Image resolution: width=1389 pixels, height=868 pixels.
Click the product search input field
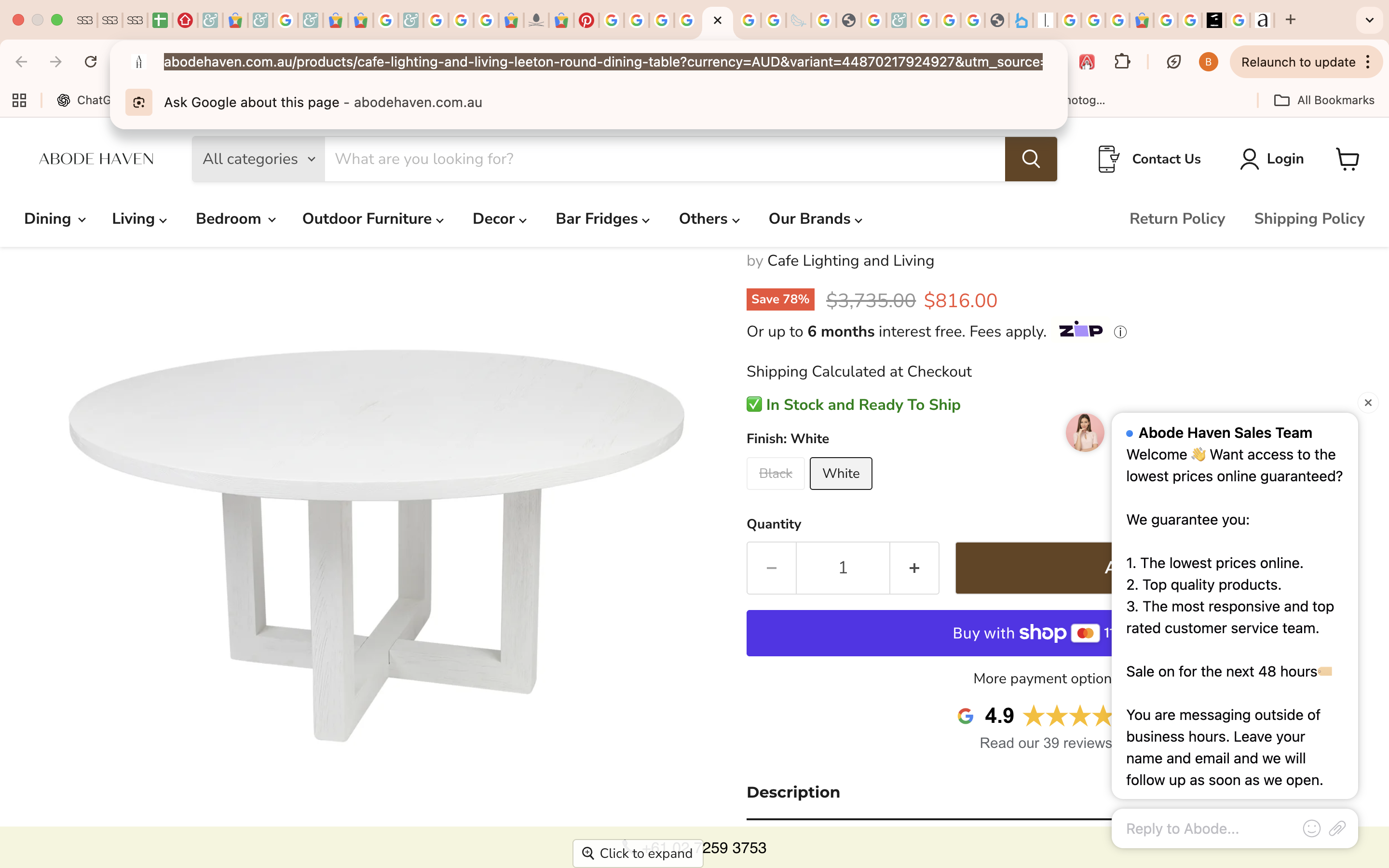click(664, 159)
